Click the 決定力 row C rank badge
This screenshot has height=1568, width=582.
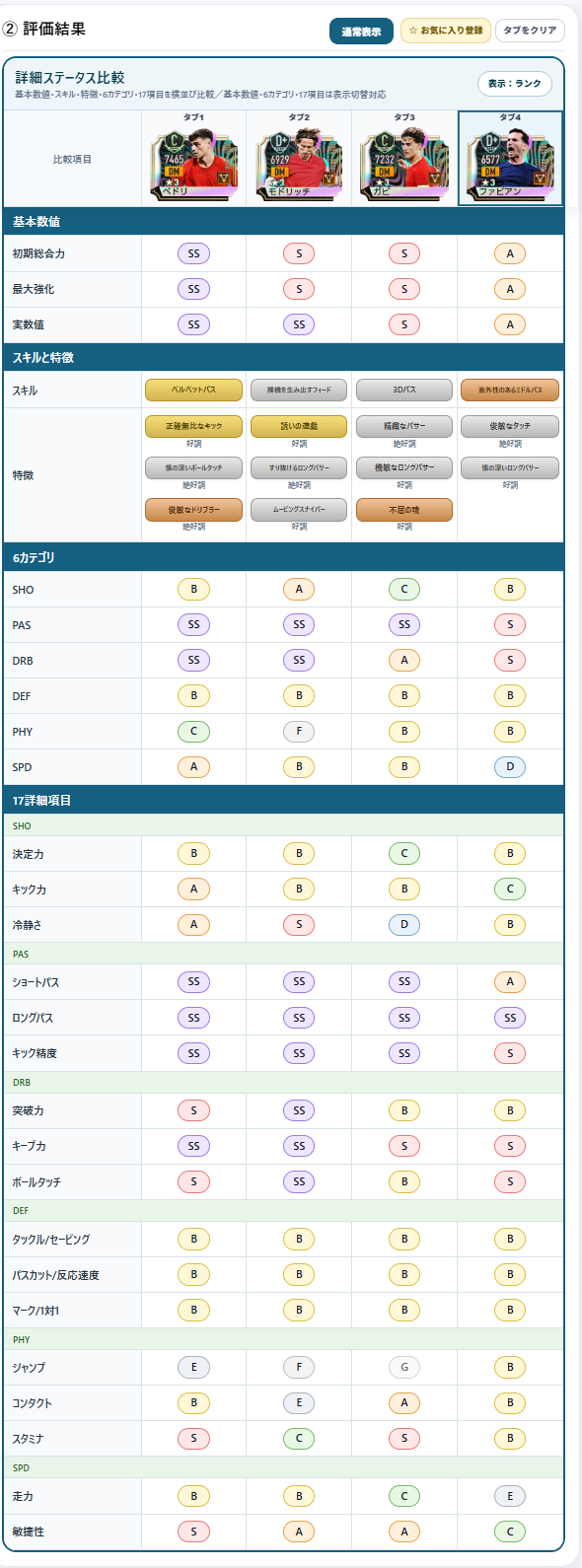click(x=404, y=853)
